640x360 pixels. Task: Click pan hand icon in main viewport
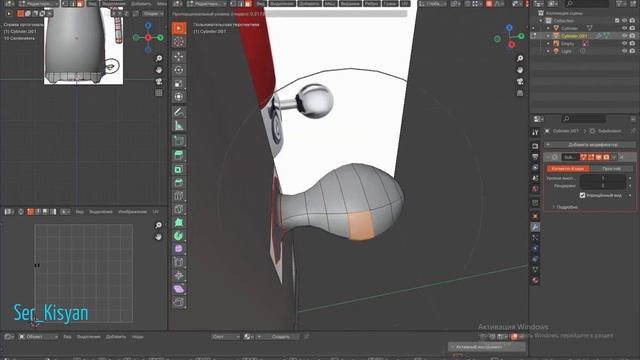[x=520, y=70]
